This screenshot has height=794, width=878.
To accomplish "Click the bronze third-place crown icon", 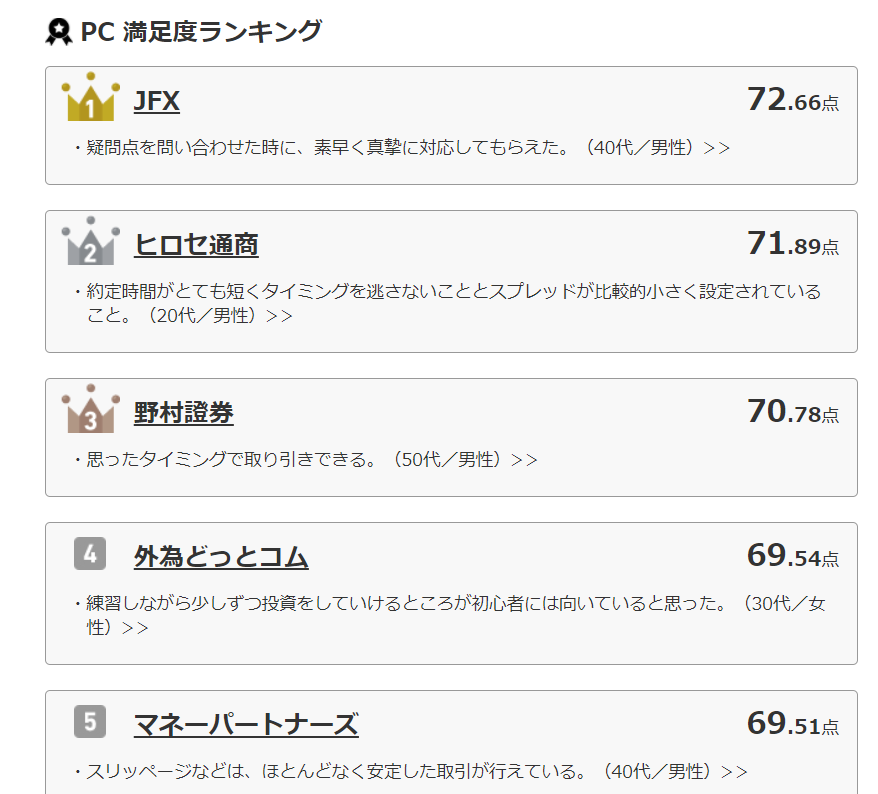I will click(90, 409).
